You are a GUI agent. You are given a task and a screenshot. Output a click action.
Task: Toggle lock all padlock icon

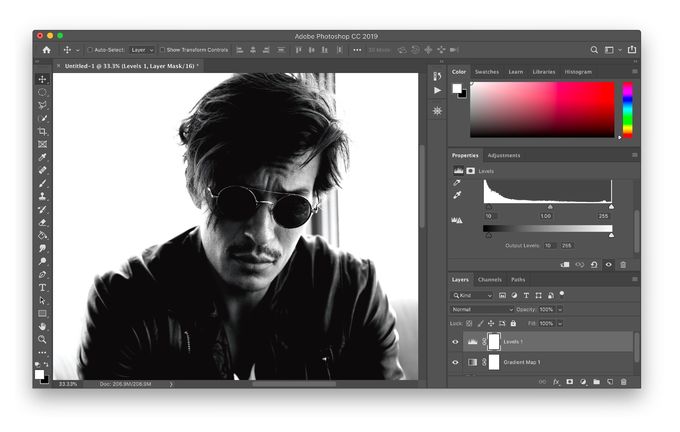(x=513, y=324)
